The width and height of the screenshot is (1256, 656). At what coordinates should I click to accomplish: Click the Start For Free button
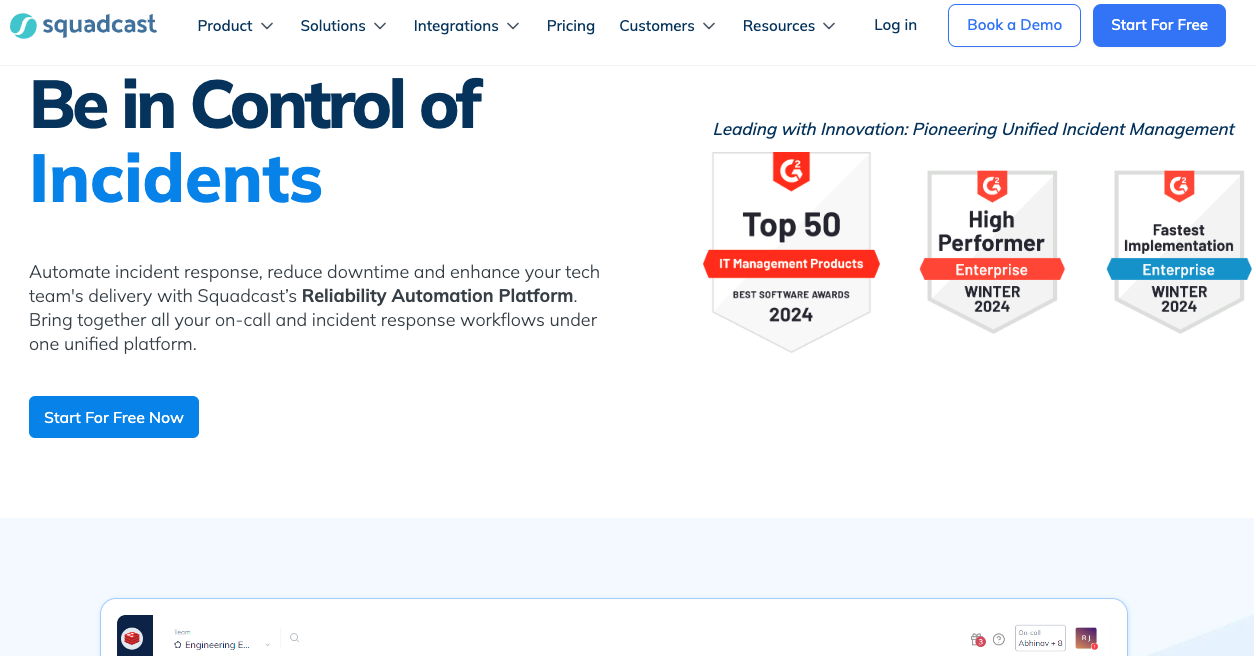click(1159, 25)
